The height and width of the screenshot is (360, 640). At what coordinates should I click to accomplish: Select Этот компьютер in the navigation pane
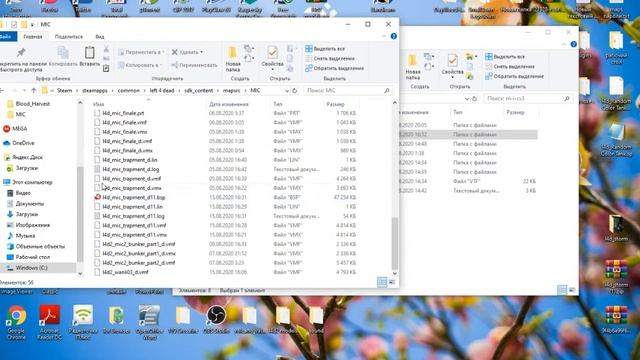click(28, 182)
